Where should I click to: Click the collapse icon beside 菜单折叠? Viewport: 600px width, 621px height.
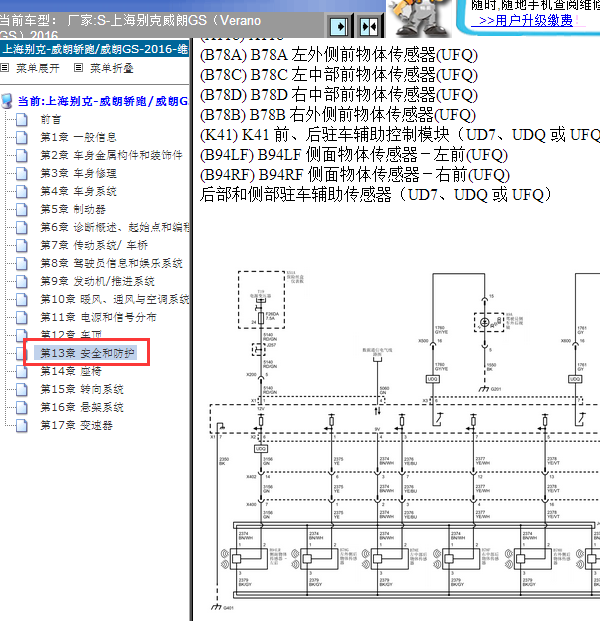point(78,68)
